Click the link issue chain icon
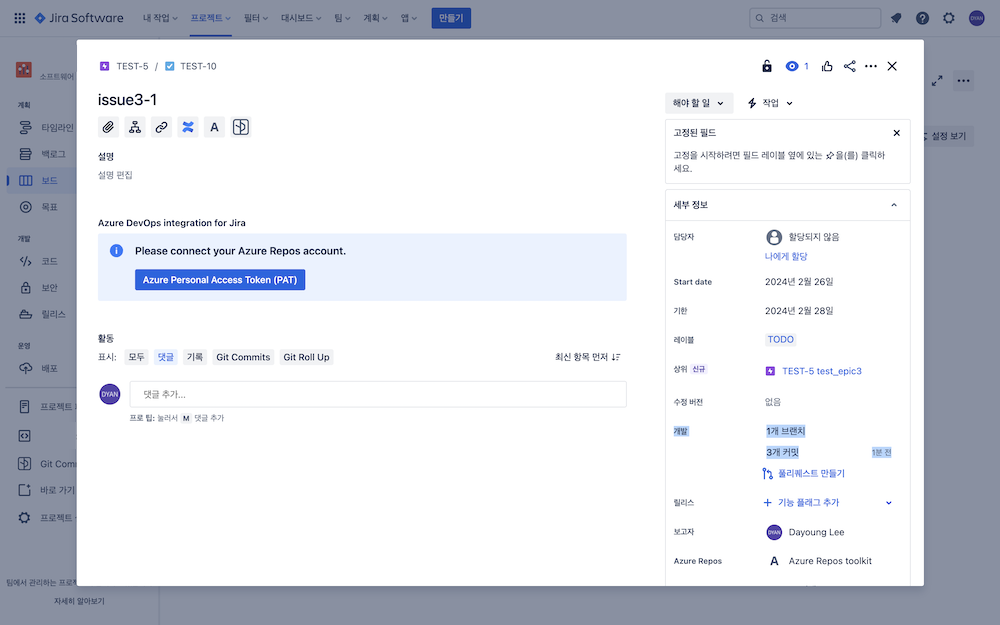The image size is (1000, 625). 161,127
